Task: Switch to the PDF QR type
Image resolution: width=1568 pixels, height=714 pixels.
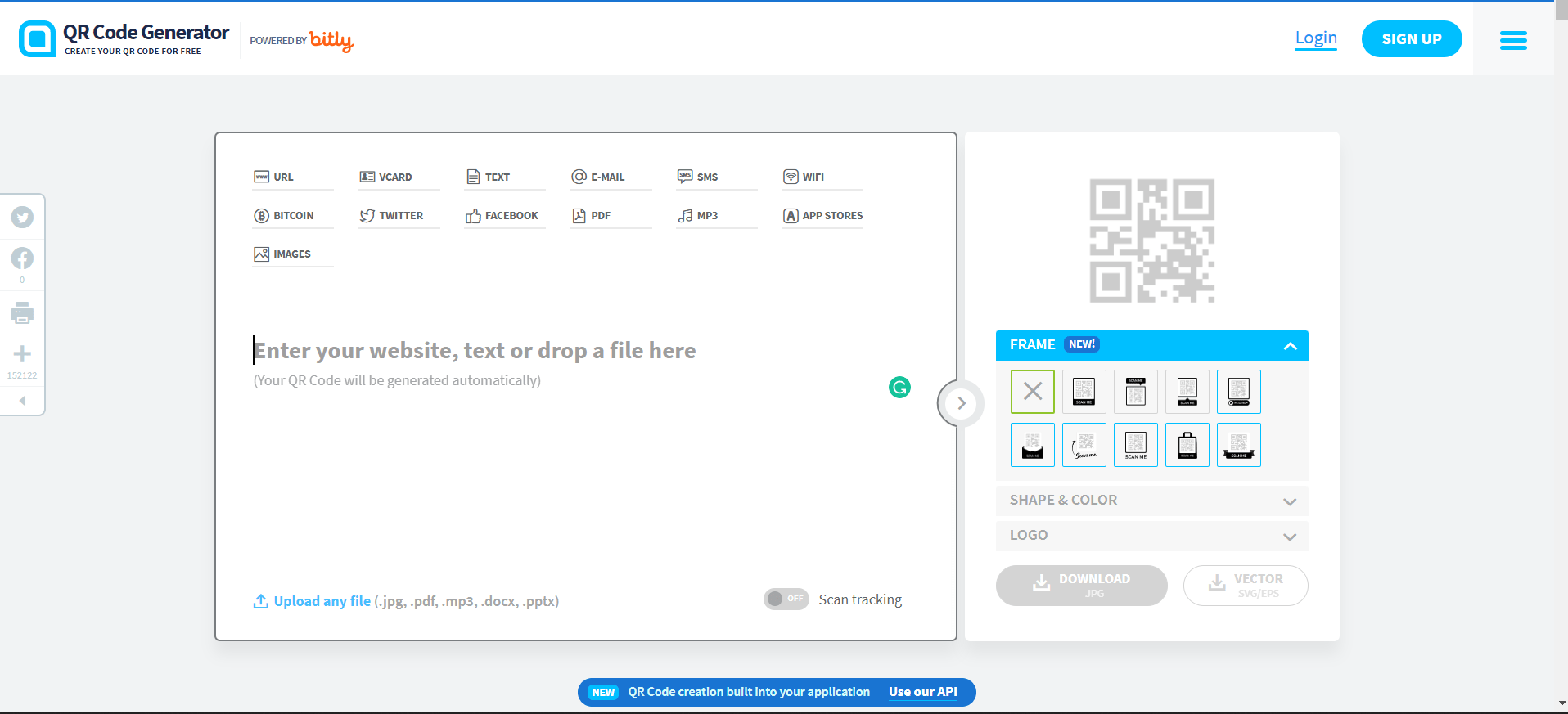Action: point(611,215)
